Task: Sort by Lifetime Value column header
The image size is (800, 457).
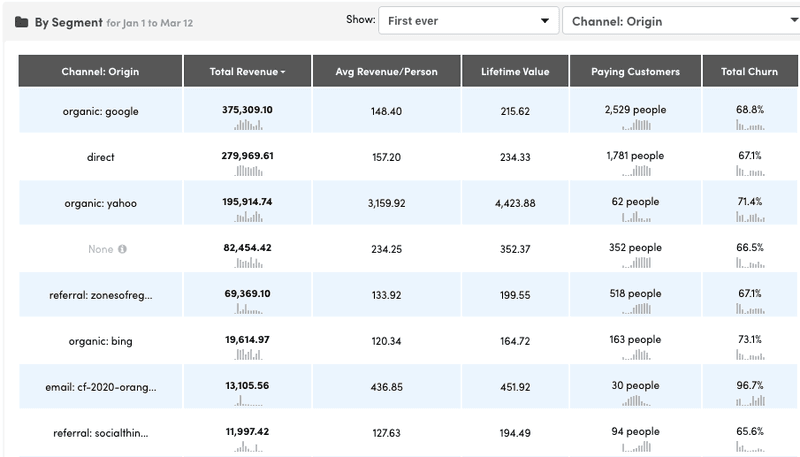Action: pos(515,72)
